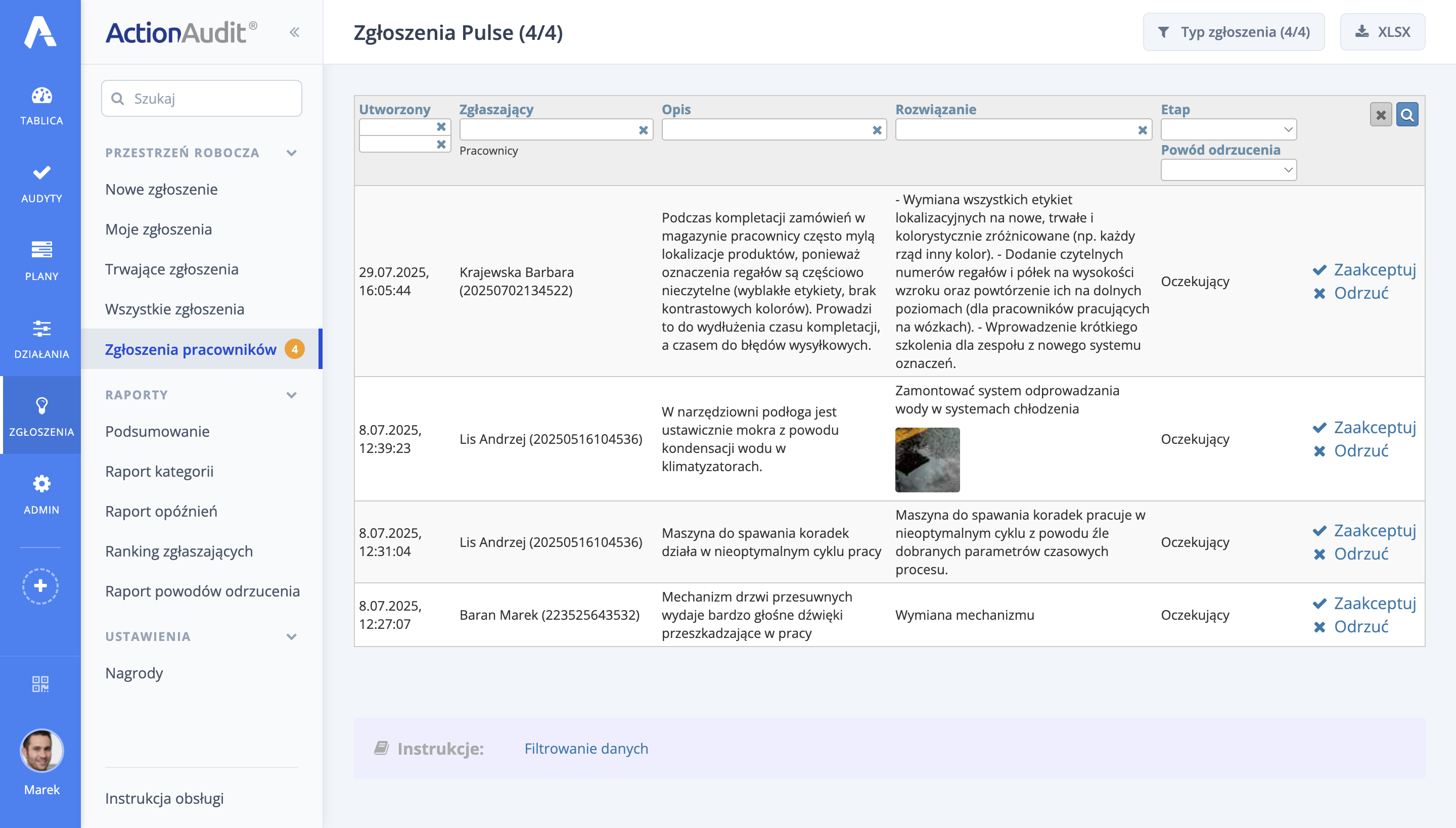Image resolution: width=1456 pixels, height=828 pixels.
Task: Clear the Opis filter field
Action: pos(876,129)
